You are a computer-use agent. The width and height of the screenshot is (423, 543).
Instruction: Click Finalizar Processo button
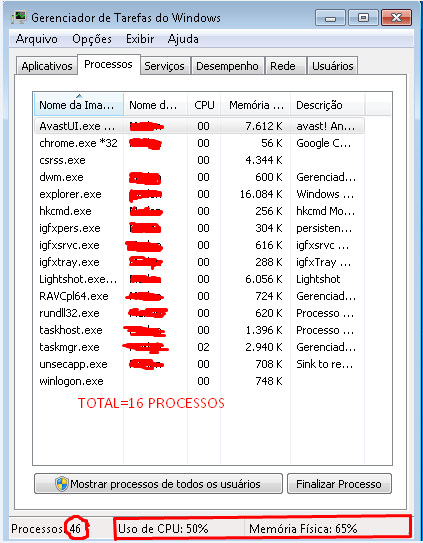click(x=339, y=483)
